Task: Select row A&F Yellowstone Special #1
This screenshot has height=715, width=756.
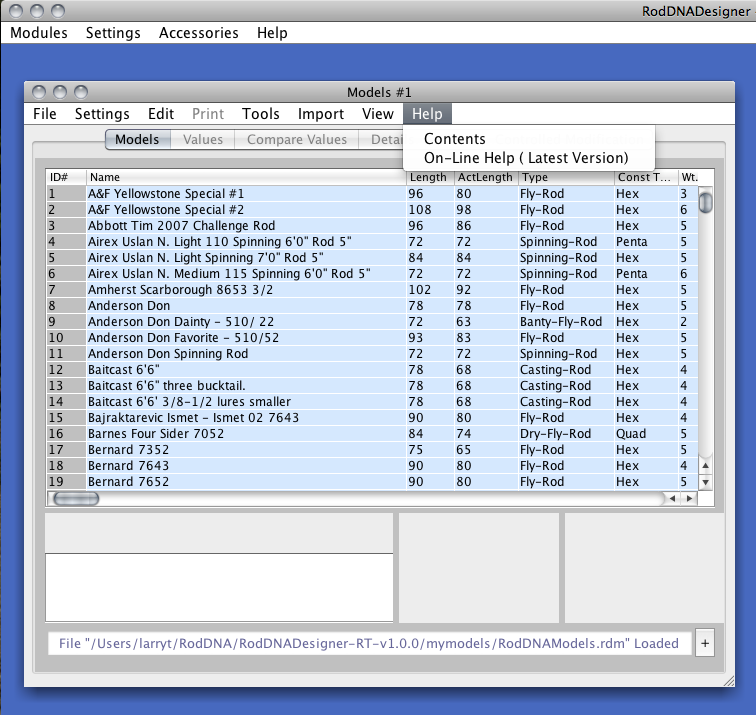Action: 372,194
